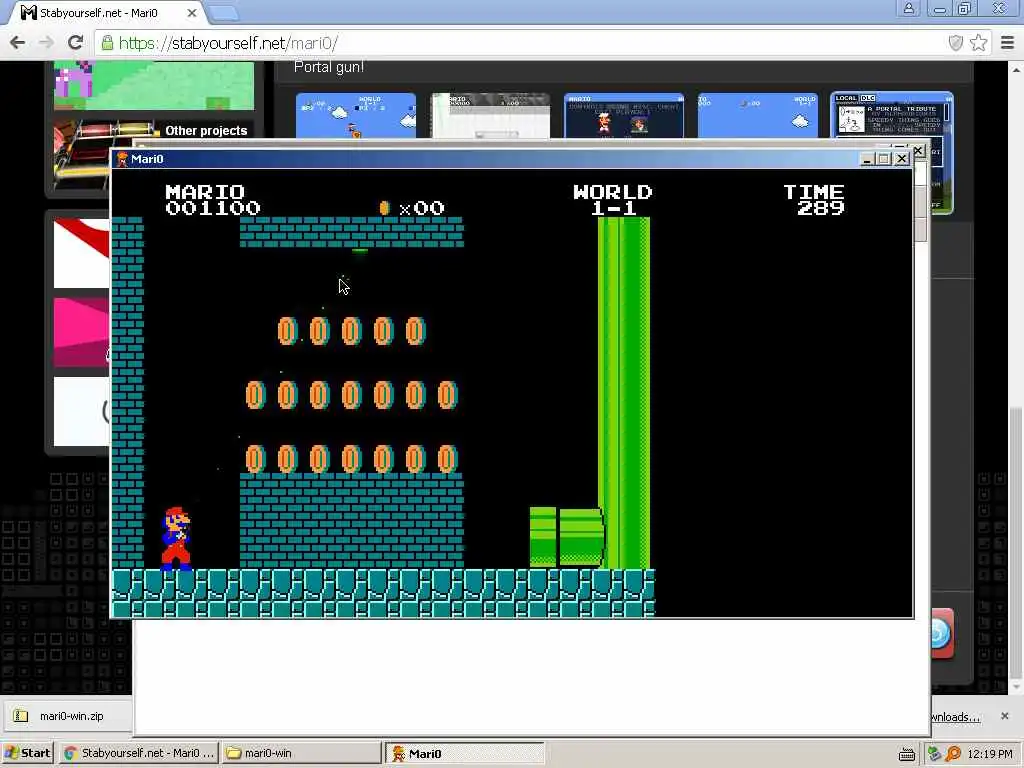Image resolution: width=1024 pixels, height=768 pixels.
Task: Open the second grey Mari0 screenshot thumbnail
Action: click(490, 116)
